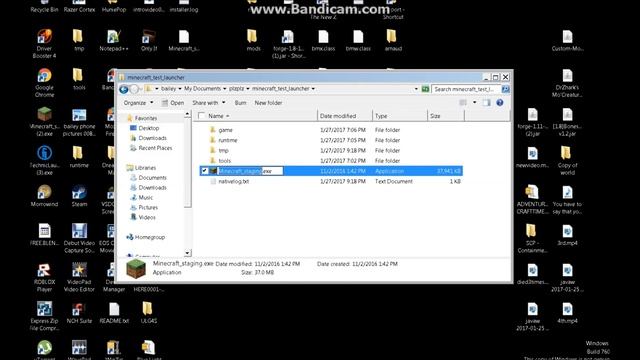Open the 3rd.mp4 desktop file
The image size is (640, 360).
pyautogui.click(x=567, y=235)
